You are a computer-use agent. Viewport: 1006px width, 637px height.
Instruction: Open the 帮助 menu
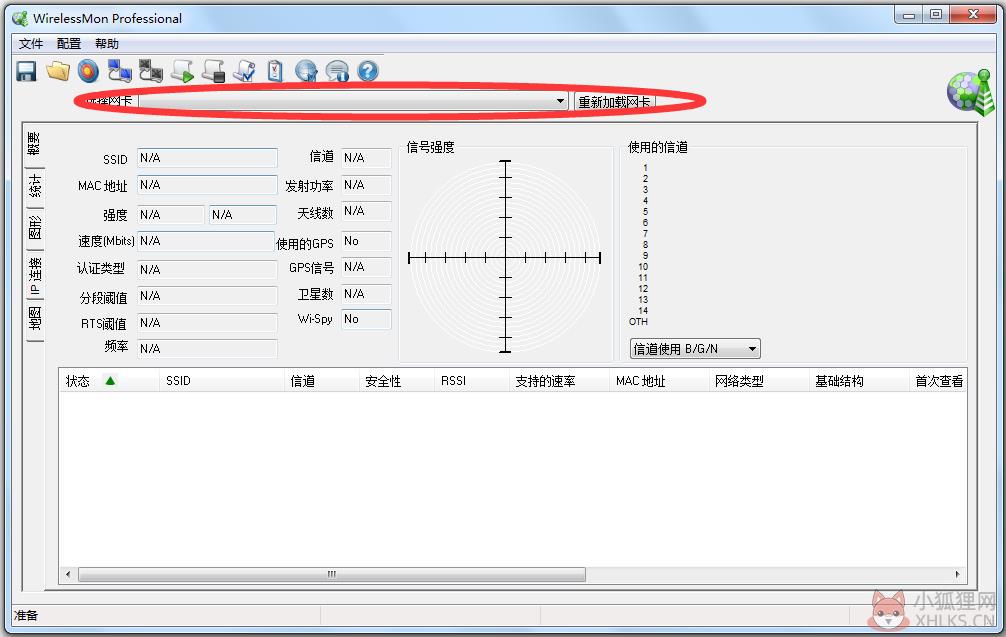[107, 44]
